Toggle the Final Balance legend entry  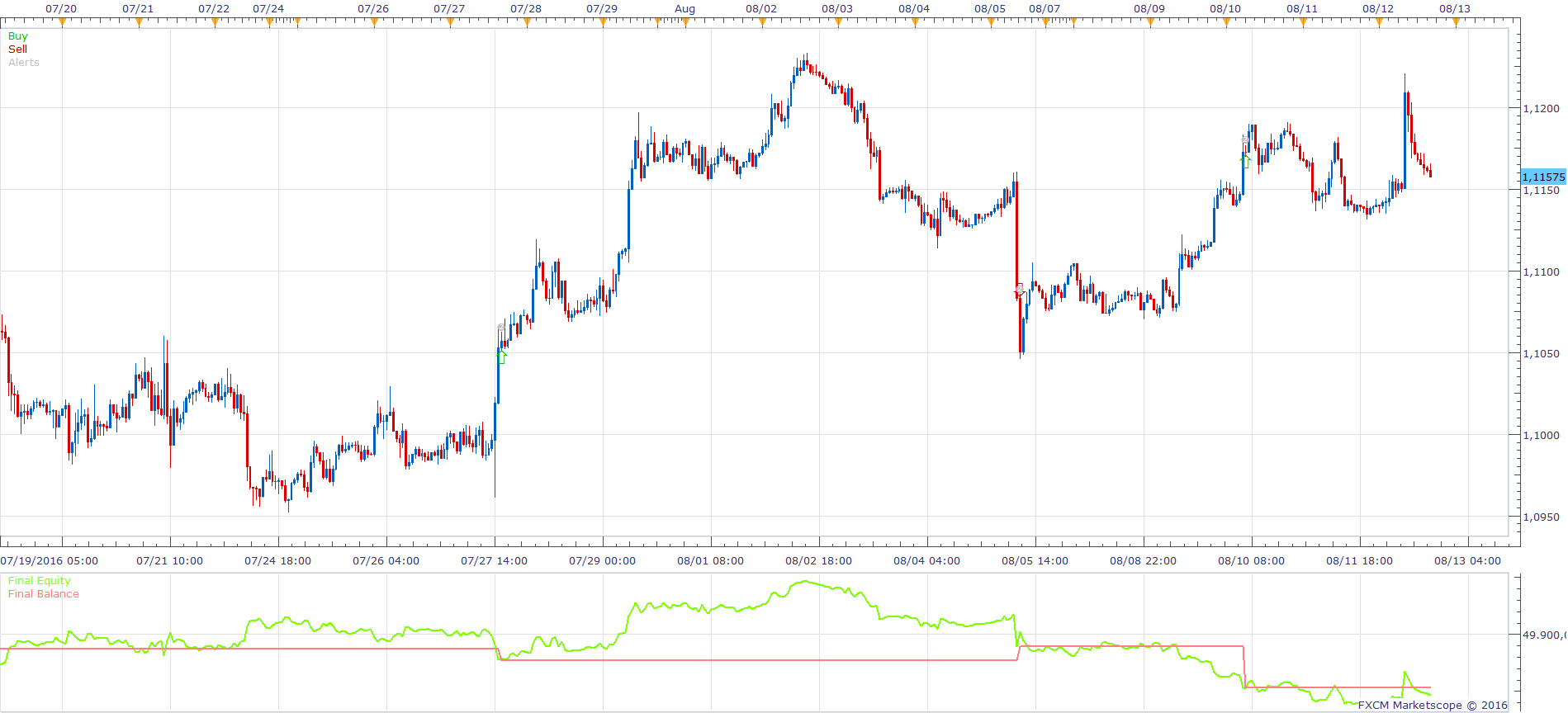pyautogui.click(x=44, y=594)
